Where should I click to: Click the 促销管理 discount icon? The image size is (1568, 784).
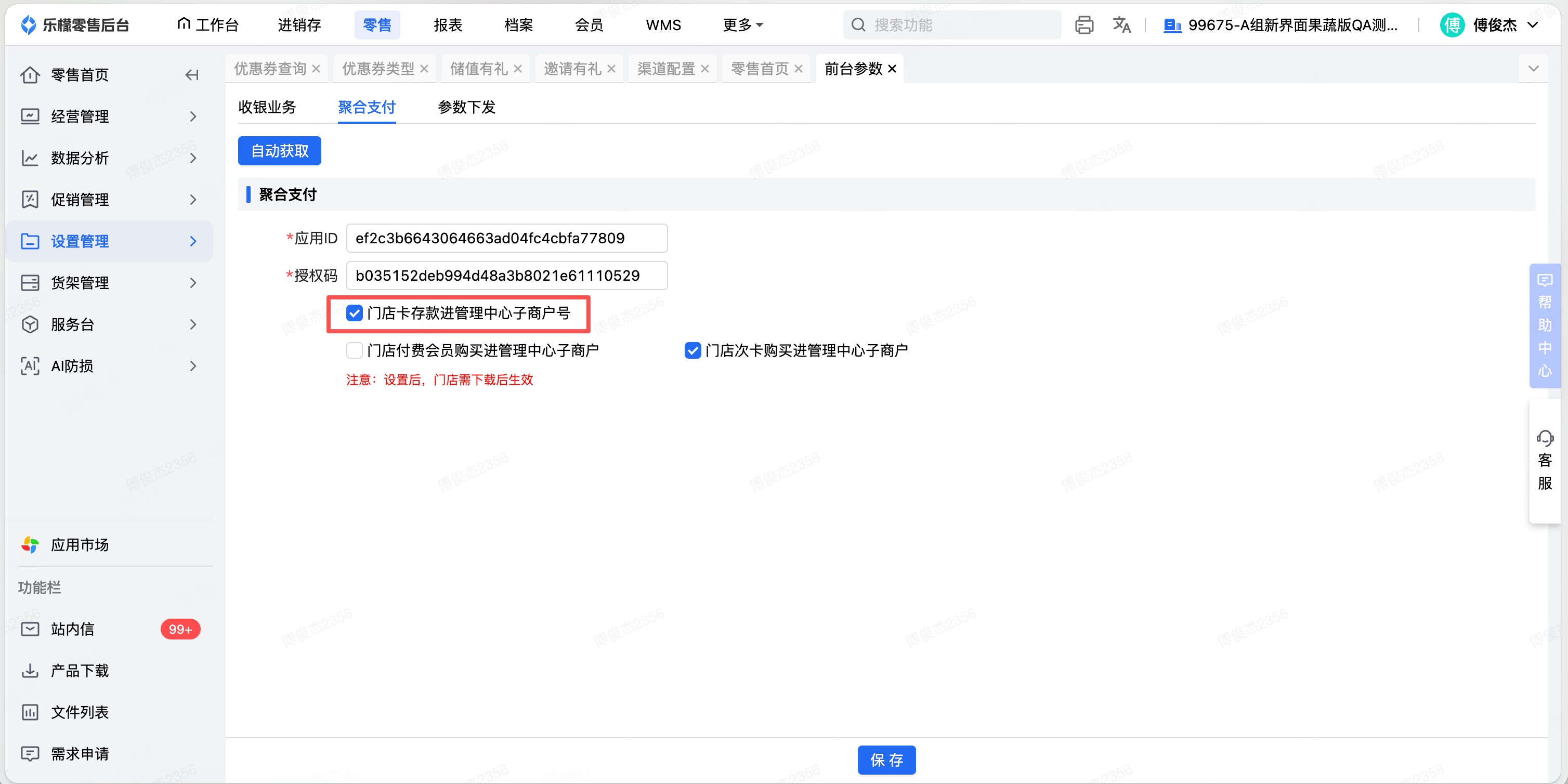[x=30, y=200]
